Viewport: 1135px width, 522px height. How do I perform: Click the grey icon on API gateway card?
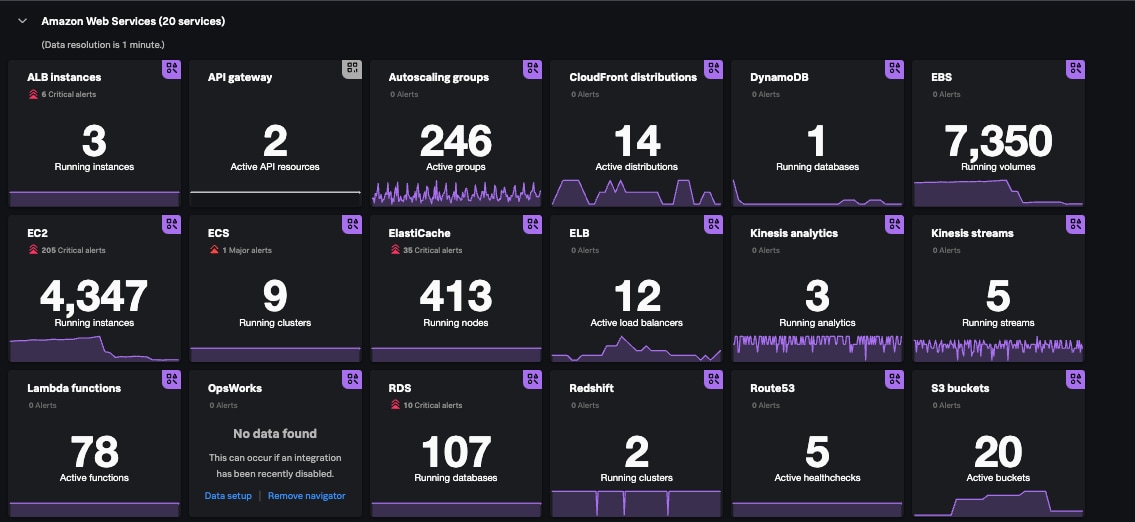(x=352, y=69)
